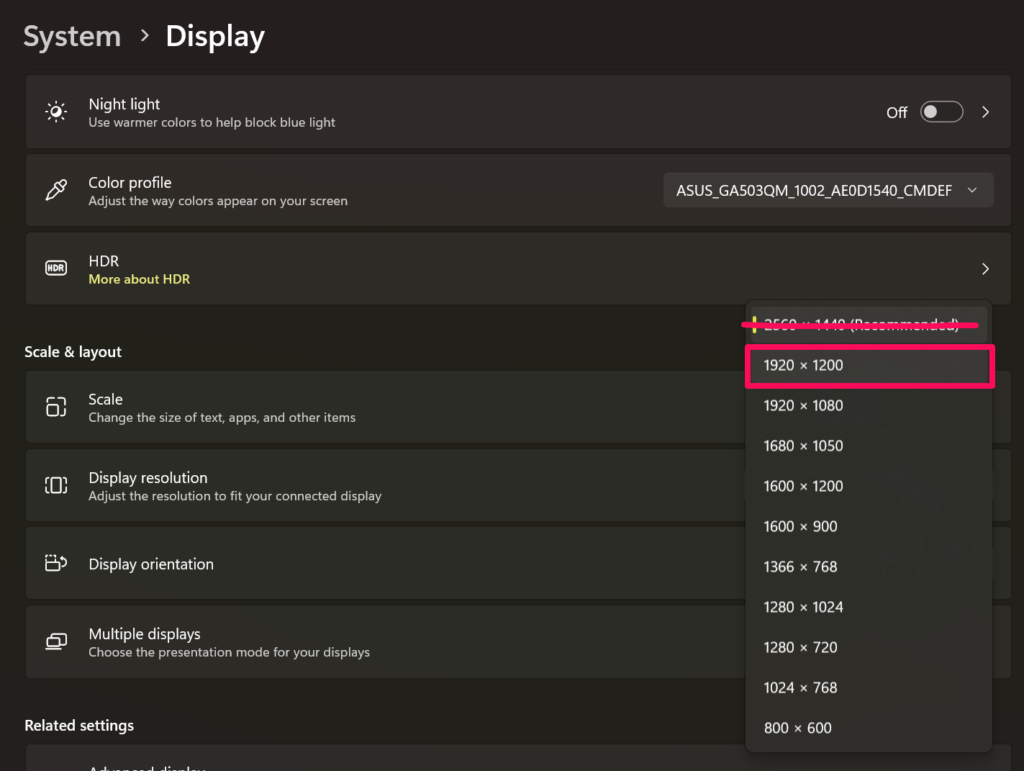Click the Multiple displays icon

pos(56,642)
